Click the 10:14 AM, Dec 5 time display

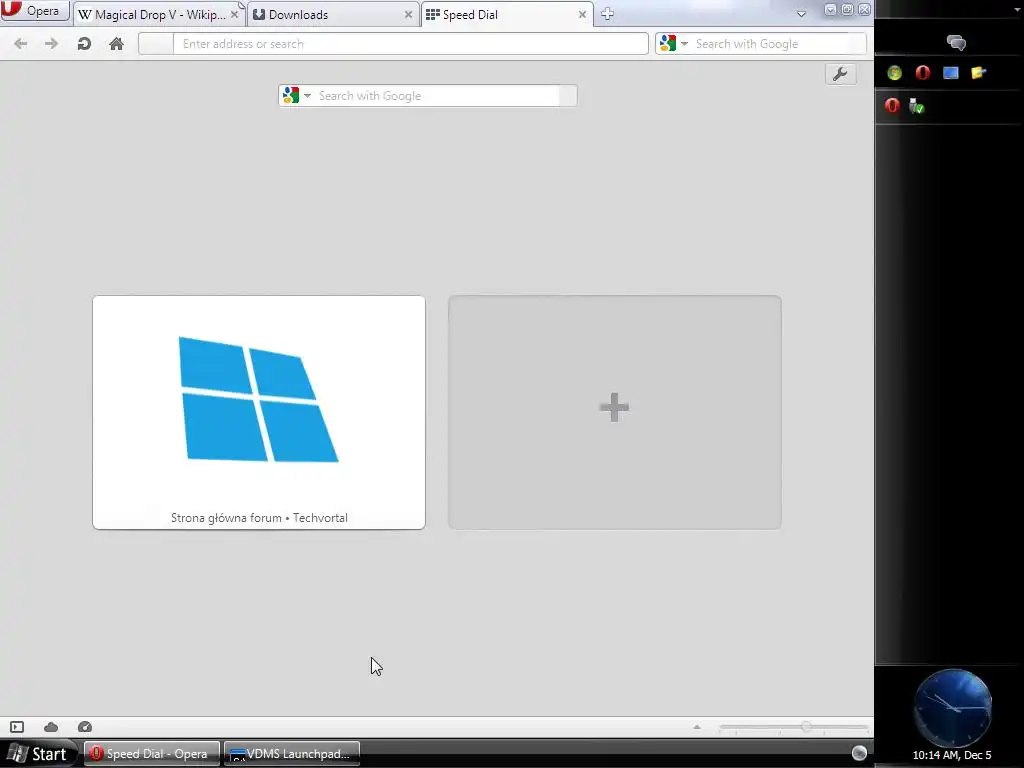tap(952, 755)
